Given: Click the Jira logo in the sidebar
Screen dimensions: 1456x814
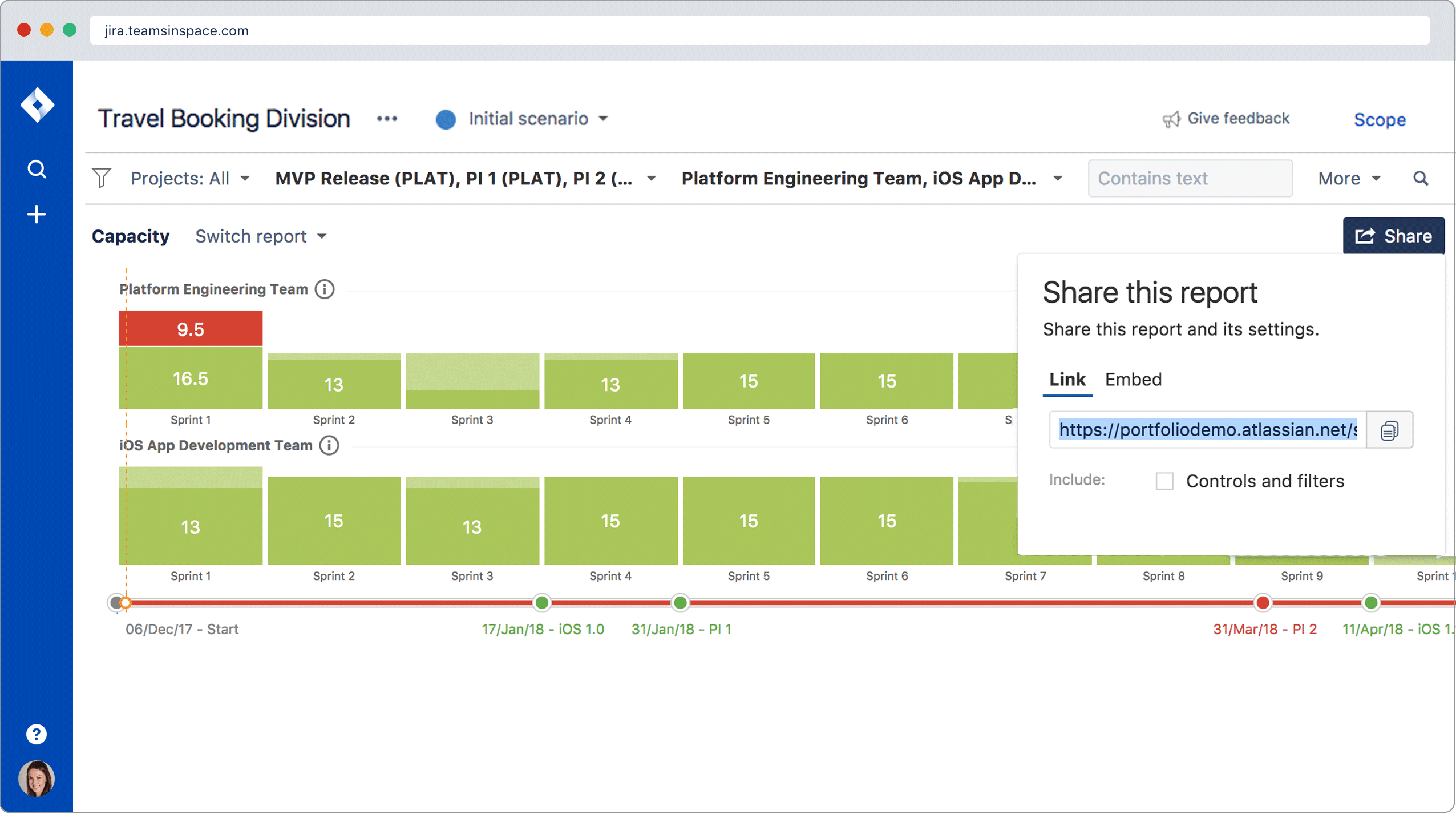Looking at the screenshot, I should click(x=37, y=104).
